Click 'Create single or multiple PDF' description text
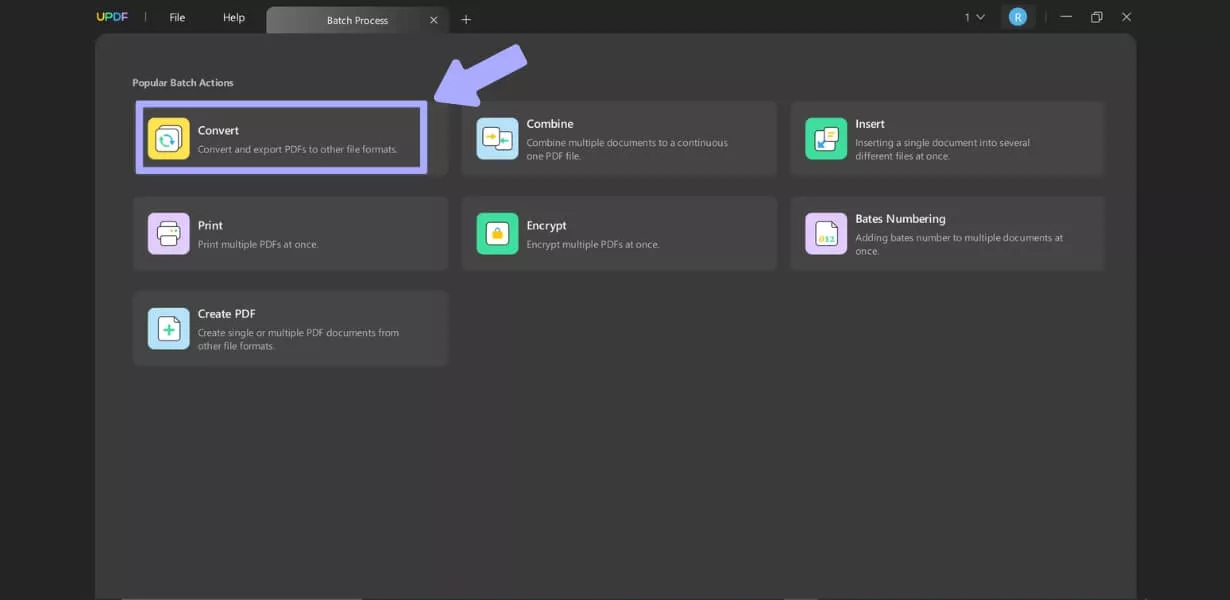This screenshot has height=600, width=1230. (298, 339)
